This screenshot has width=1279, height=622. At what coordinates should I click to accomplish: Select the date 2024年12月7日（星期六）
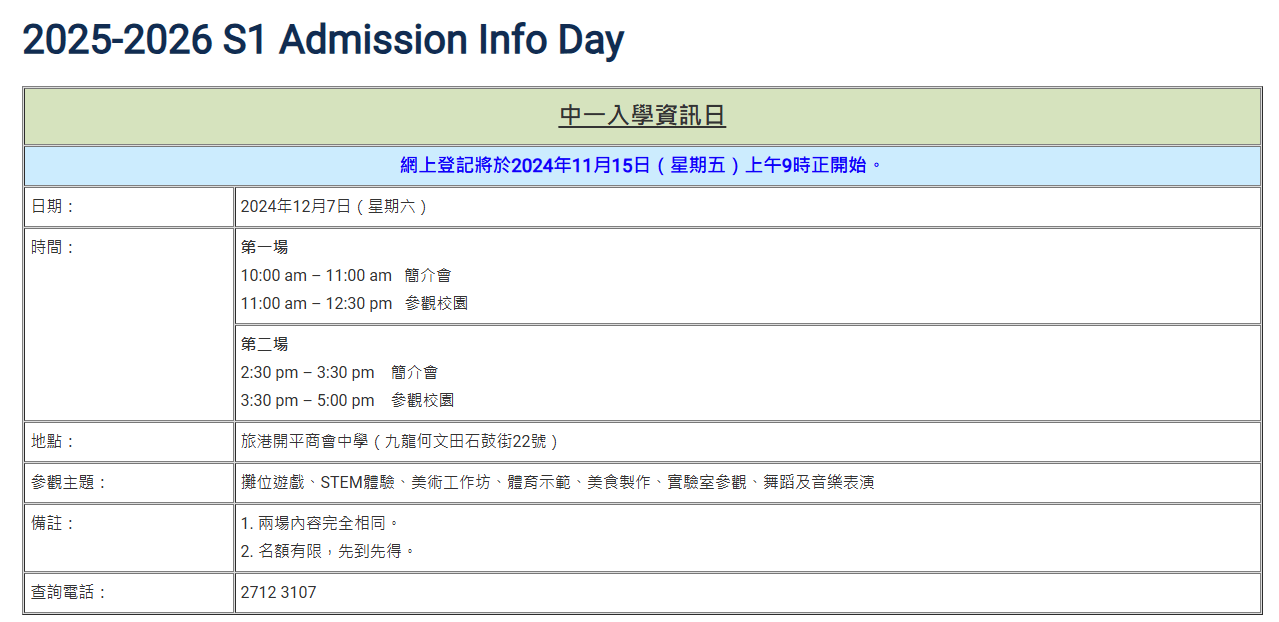[x=335, y=207]
